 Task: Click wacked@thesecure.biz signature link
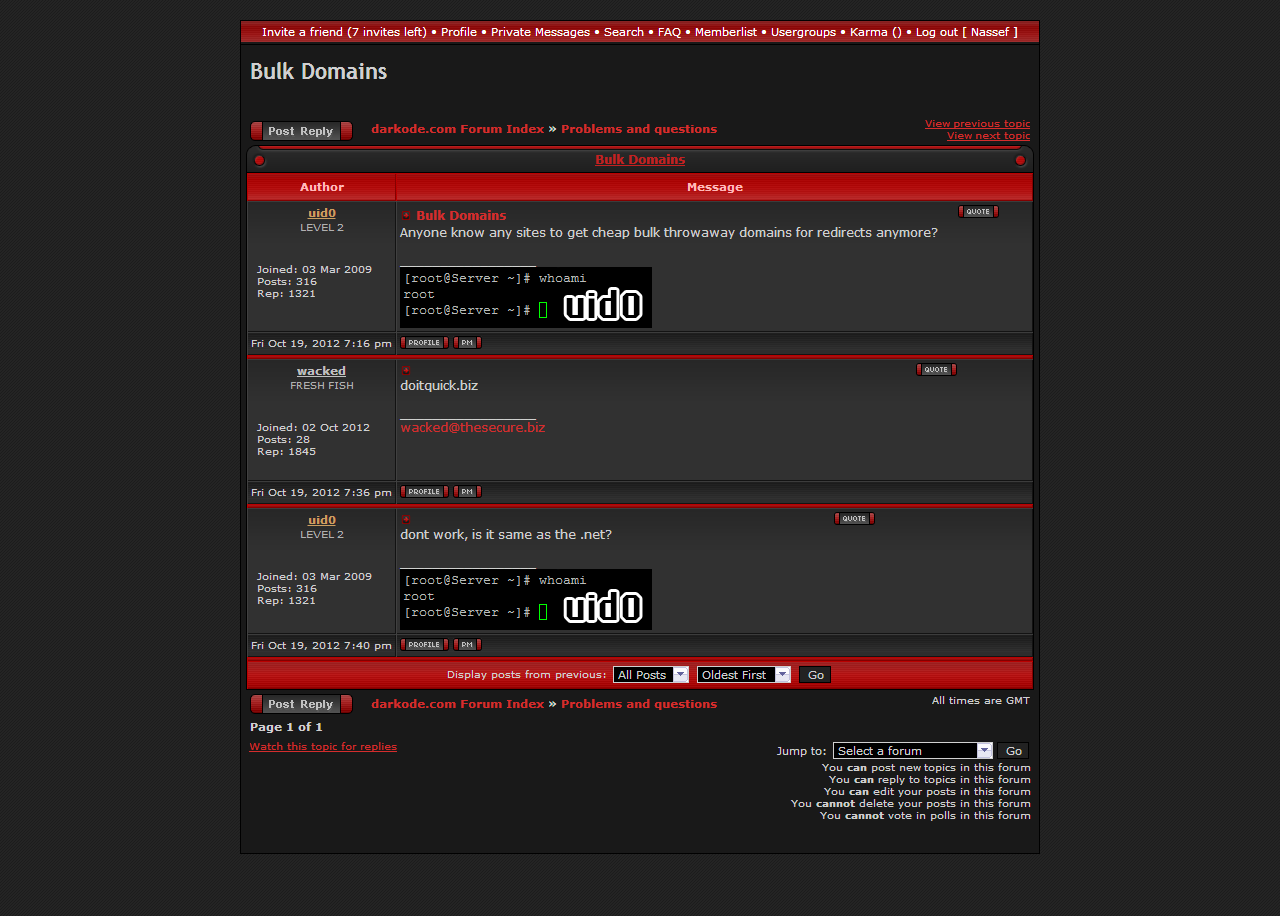(472, 428)
